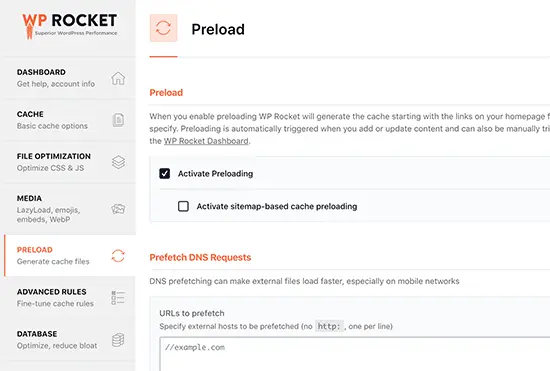550x371 pixels.
Task: Click the Media images icon
Action: coord(118,209)
